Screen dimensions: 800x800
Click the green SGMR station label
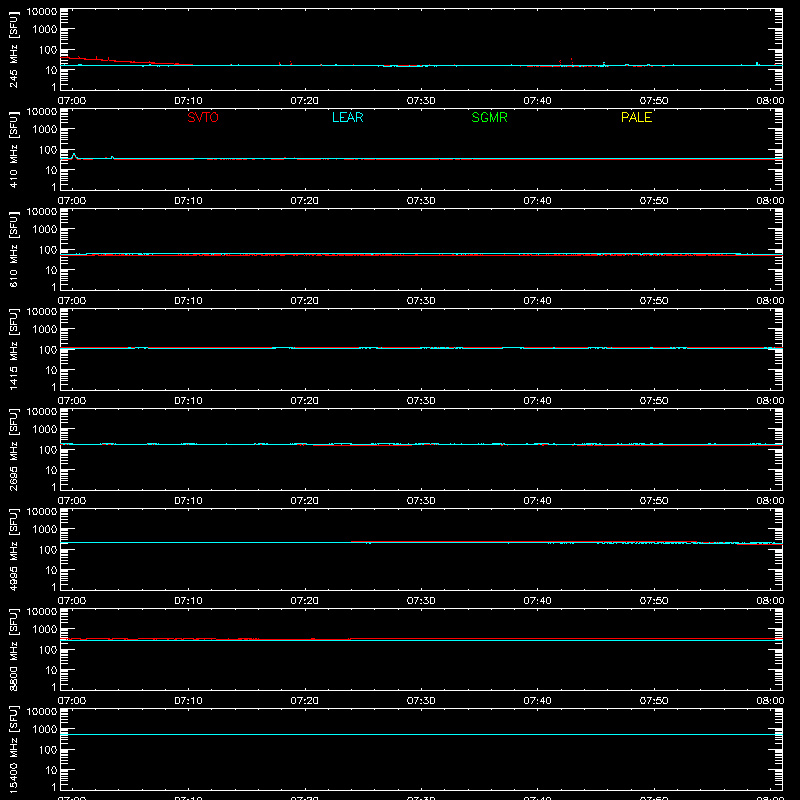tap(489, 117)
